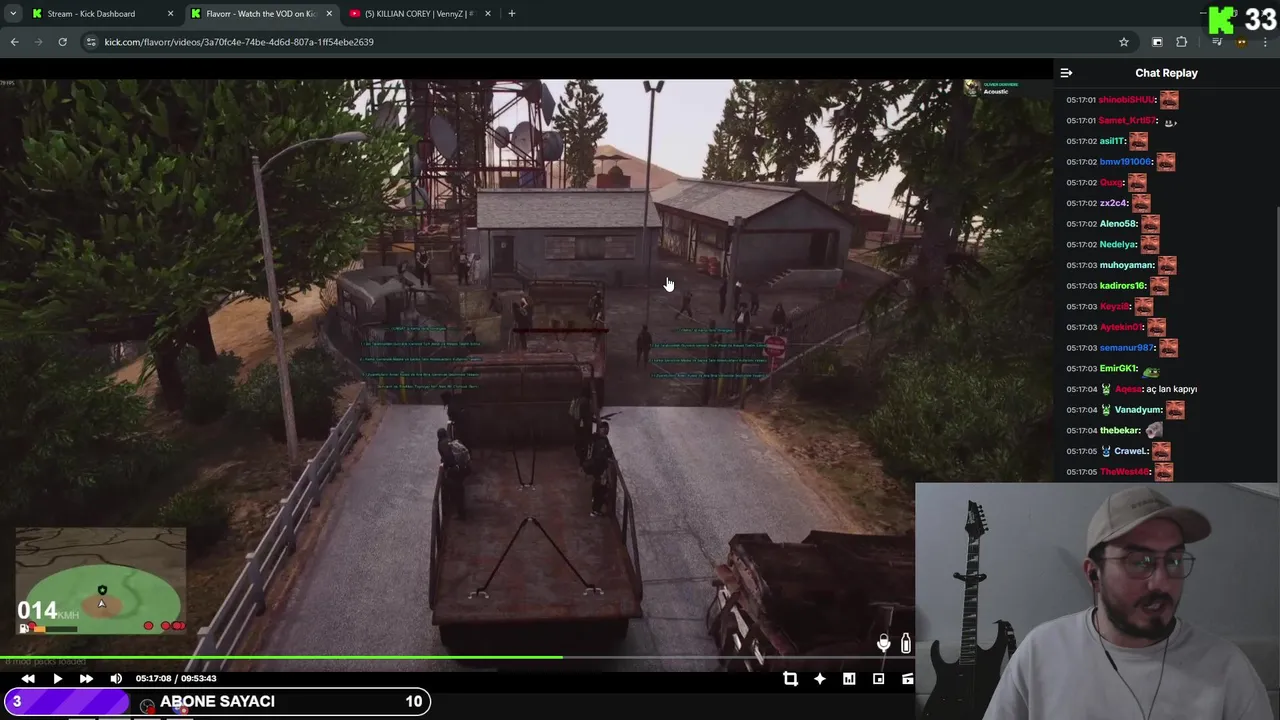Viewport: 1280px width, 720px height.
Task: Click the face emote after shinobiSHUU
Action: coord(1169,100)
